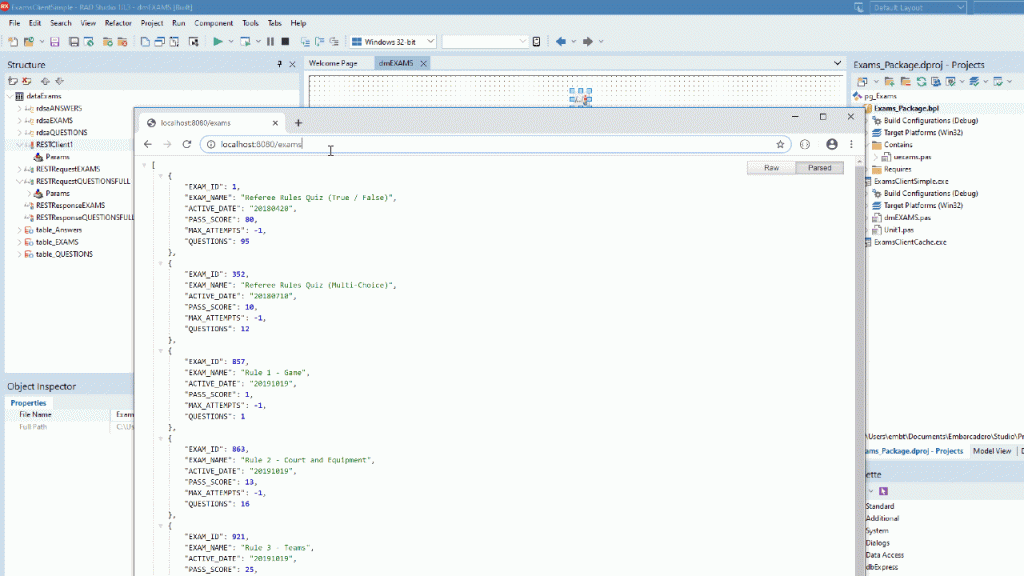Reload the browser page with the refresh icon
The image size is (1024, 576).
click(x=187, y=144)
